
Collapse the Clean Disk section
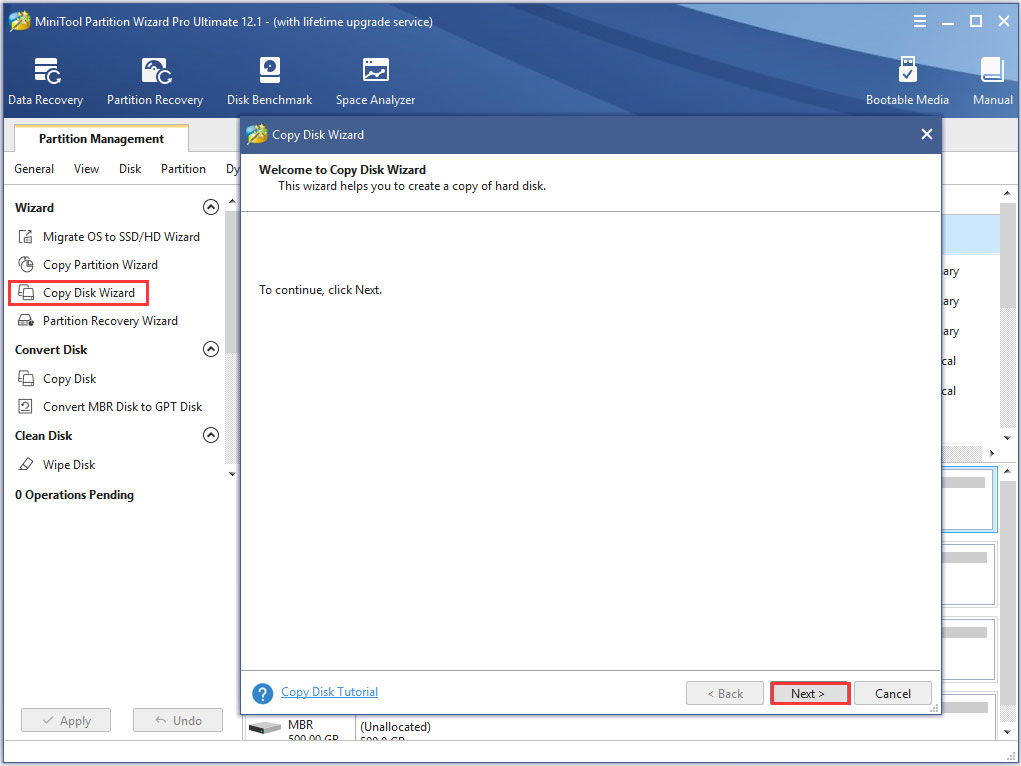[x=210, y=436]
